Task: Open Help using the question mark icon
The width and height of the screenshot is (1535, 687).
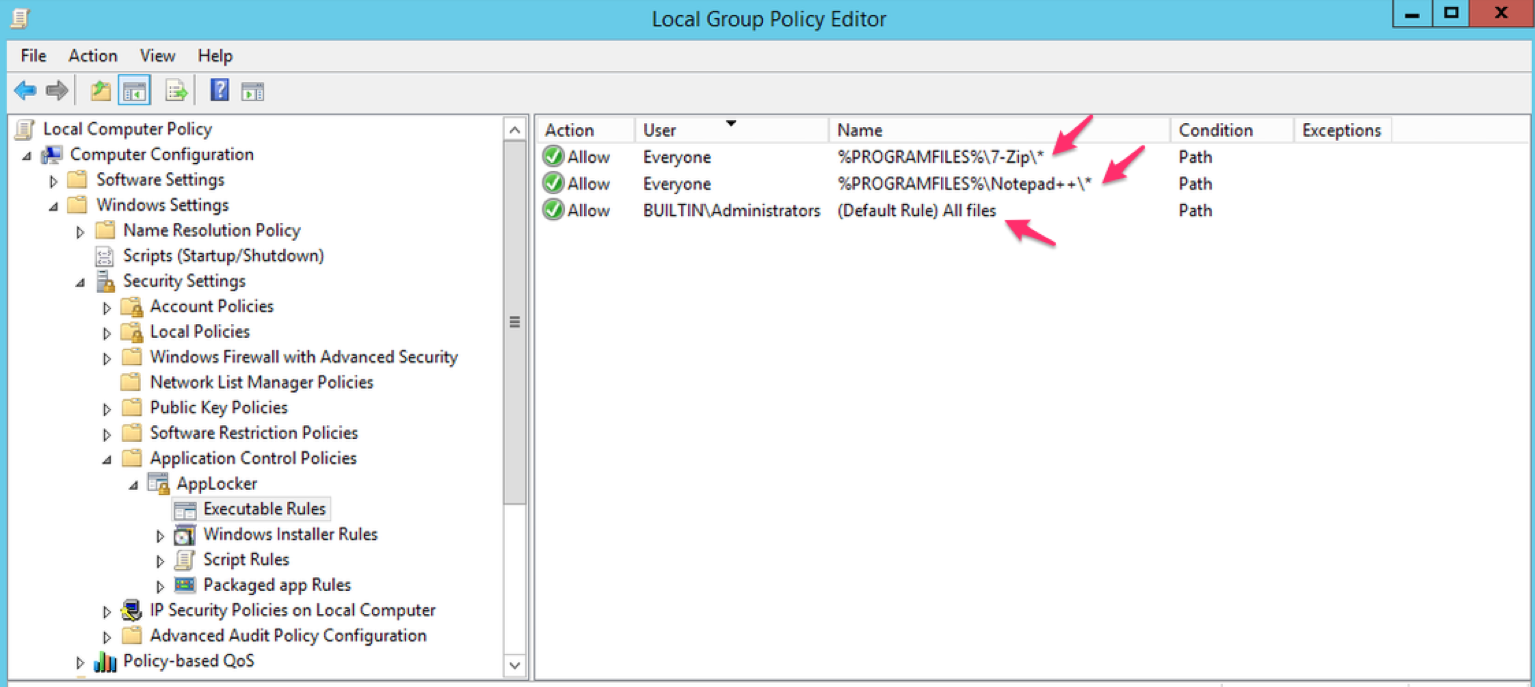Action: pyautogui.click(x=217, y=89)
